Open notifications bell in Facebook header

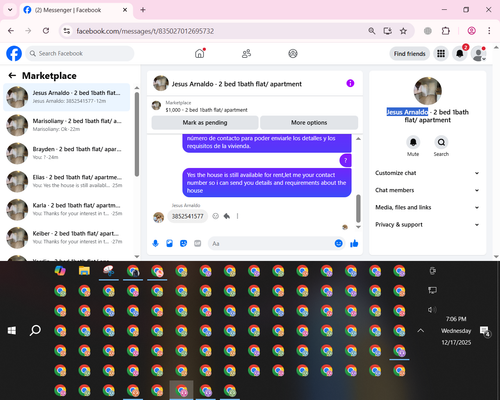pos(460,54)
